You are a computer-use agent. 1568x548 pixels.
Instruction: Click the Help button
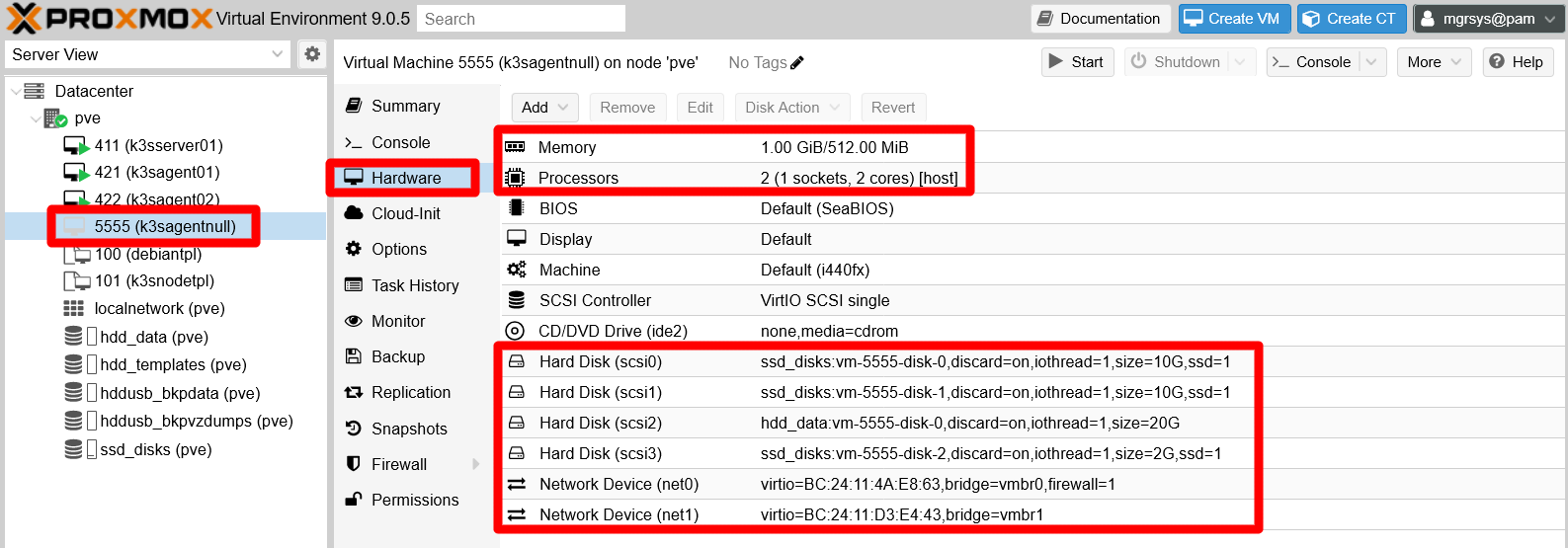1517,62
